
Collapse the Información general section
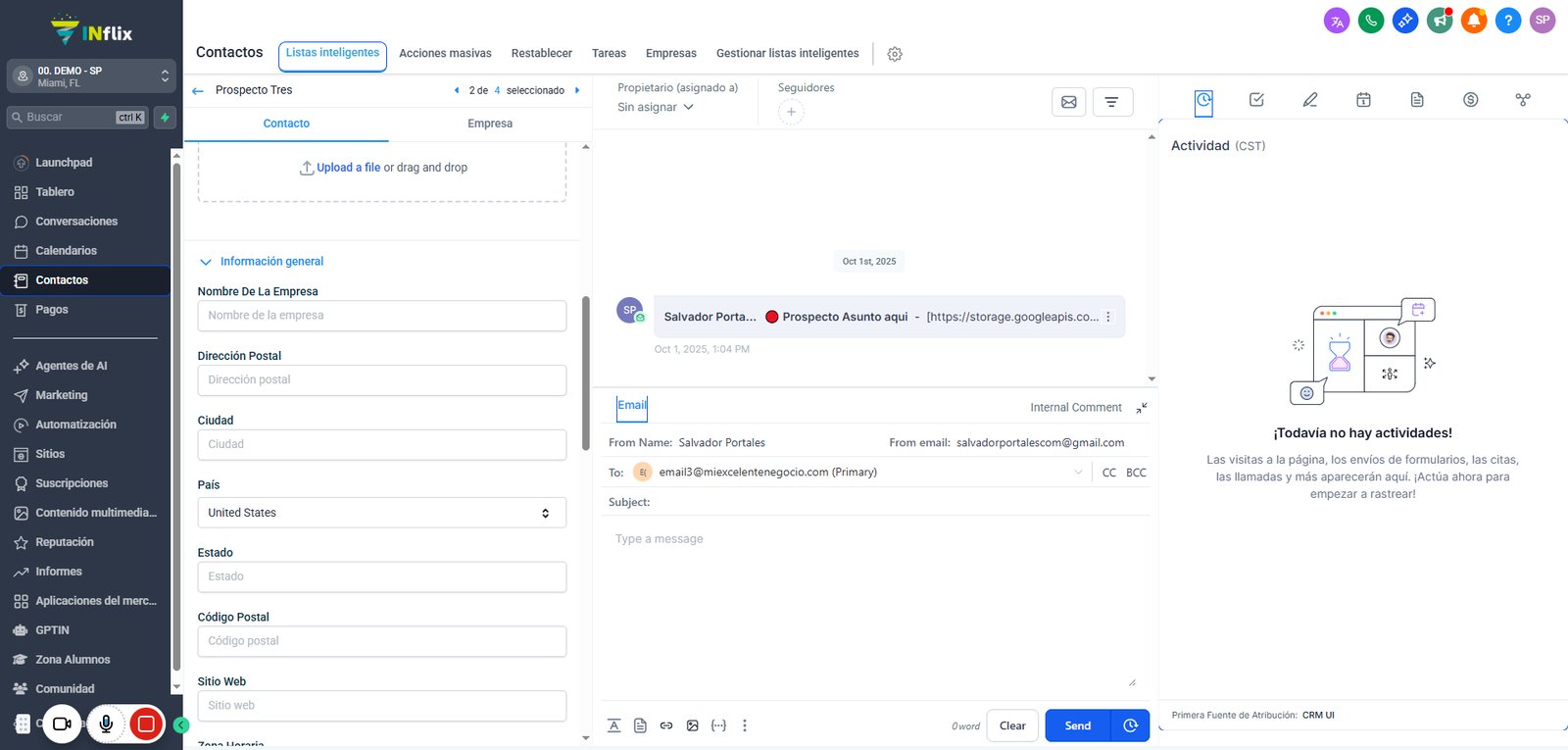click(x=262, y=262)
